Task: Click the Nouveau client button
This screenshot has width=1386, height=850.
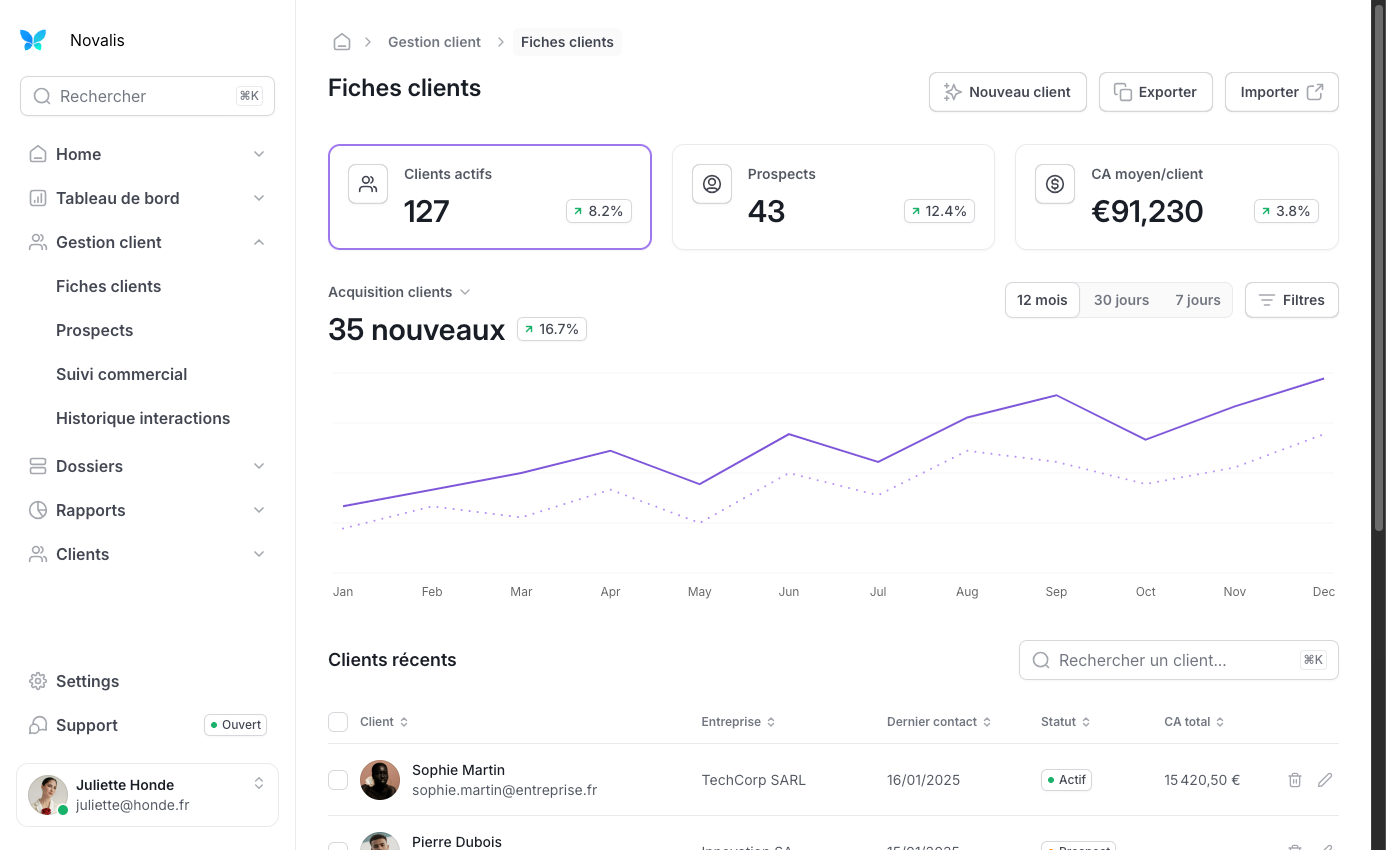Action: point(1007,92)
